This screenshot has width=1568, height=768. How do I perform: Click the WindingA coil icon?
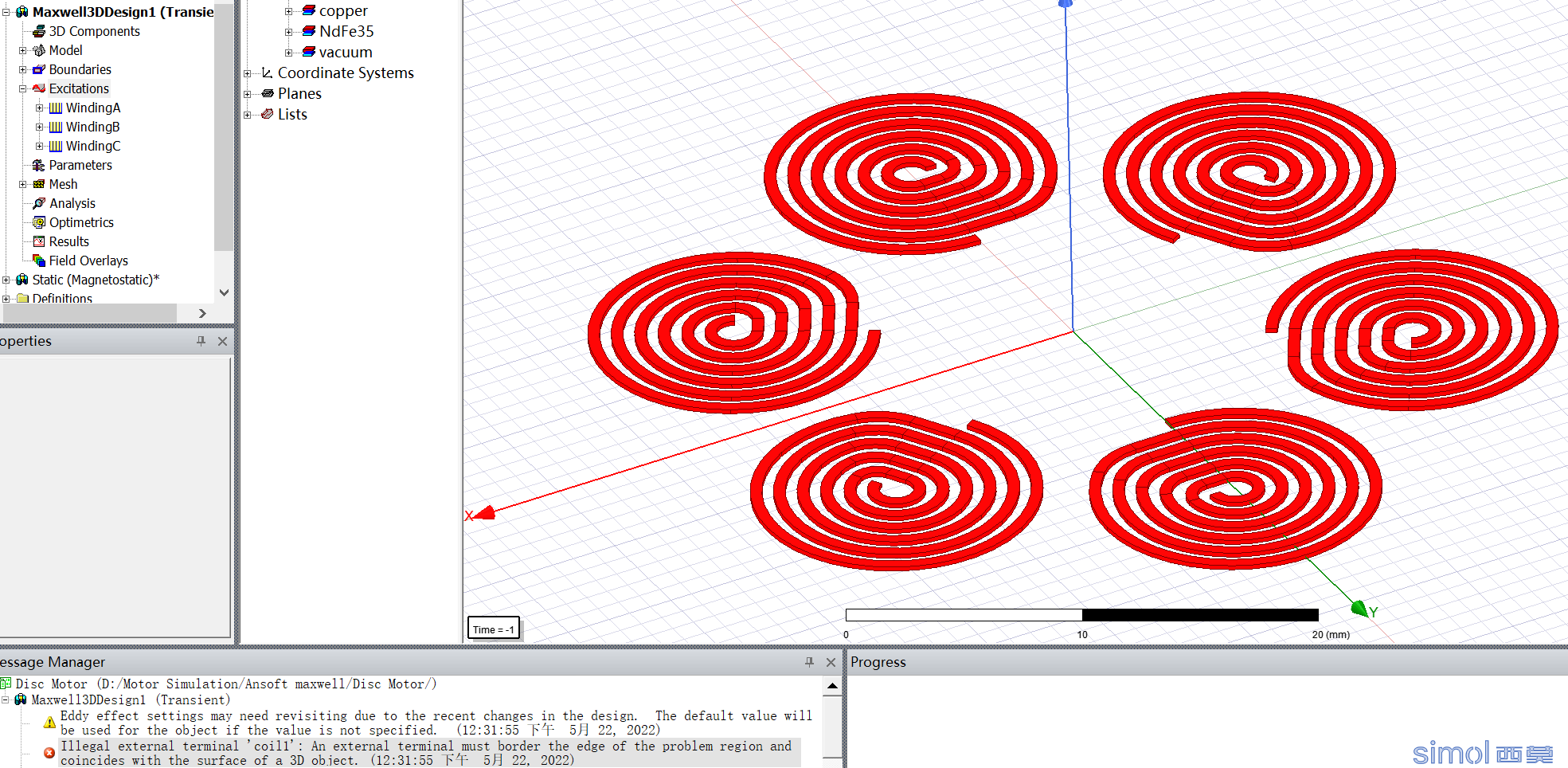tap(55, 108)
